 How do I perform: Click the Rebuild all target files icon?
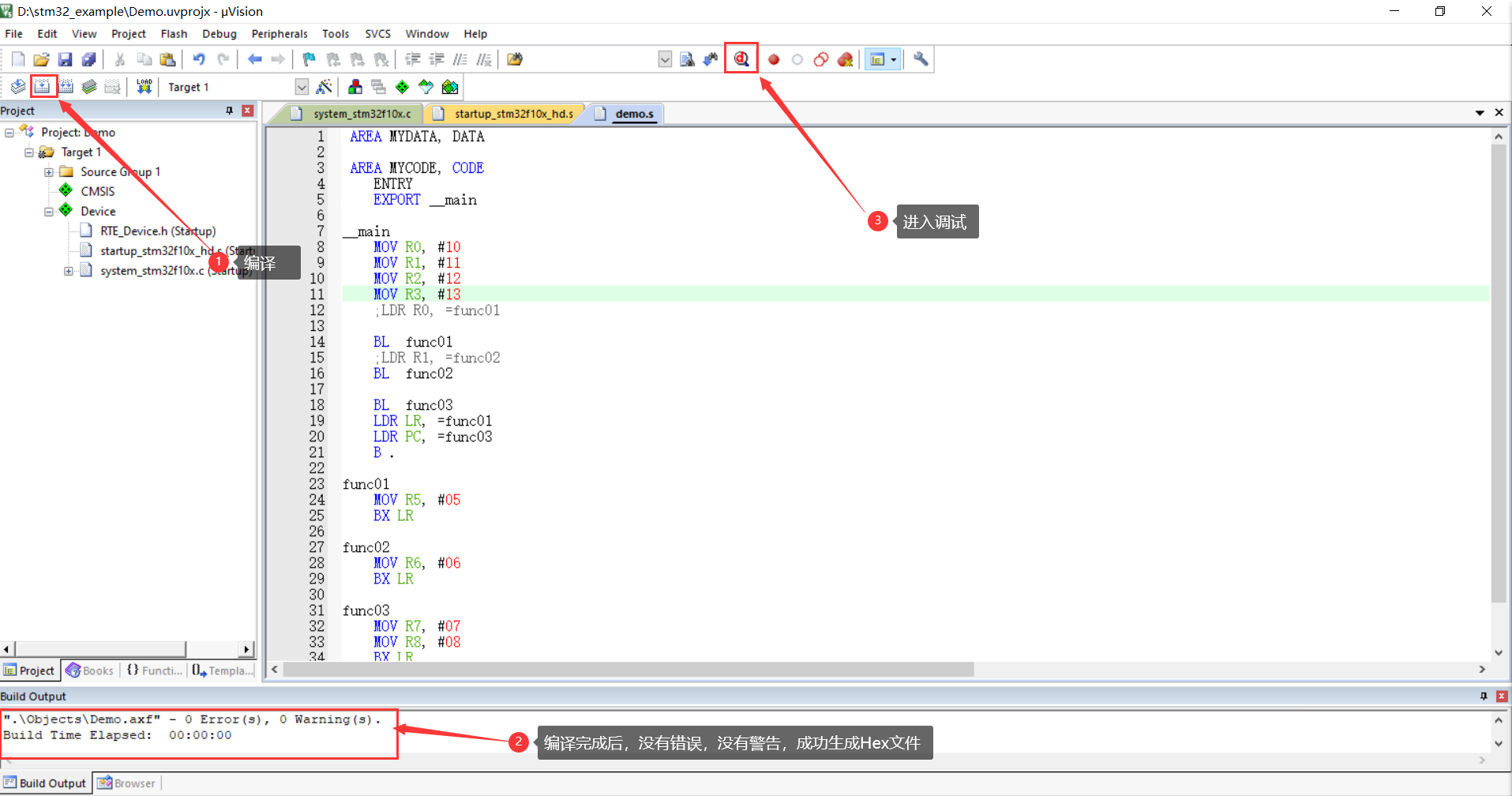(66, 87)
